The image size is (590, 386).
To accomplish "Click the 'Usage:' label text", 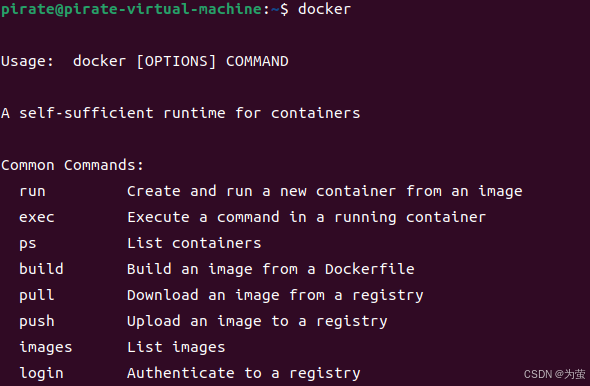I will pyautogui.click(x=27, y=61).
